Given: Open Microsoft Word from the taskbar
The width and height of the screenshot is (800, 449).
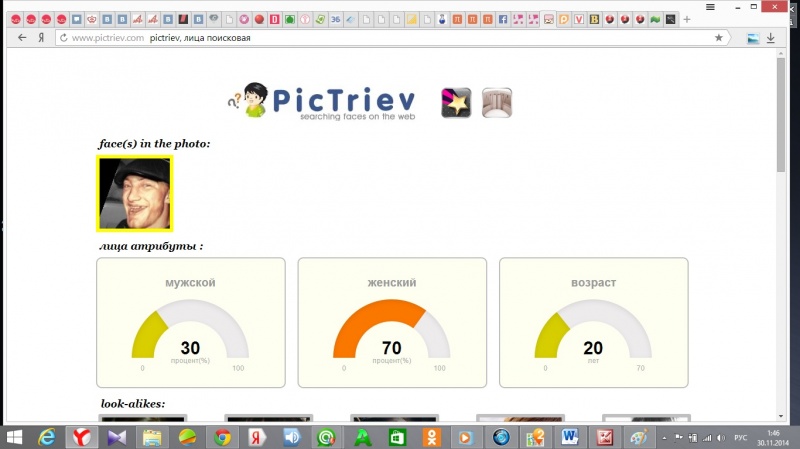Looking at the screenshot, I should 570,437.
